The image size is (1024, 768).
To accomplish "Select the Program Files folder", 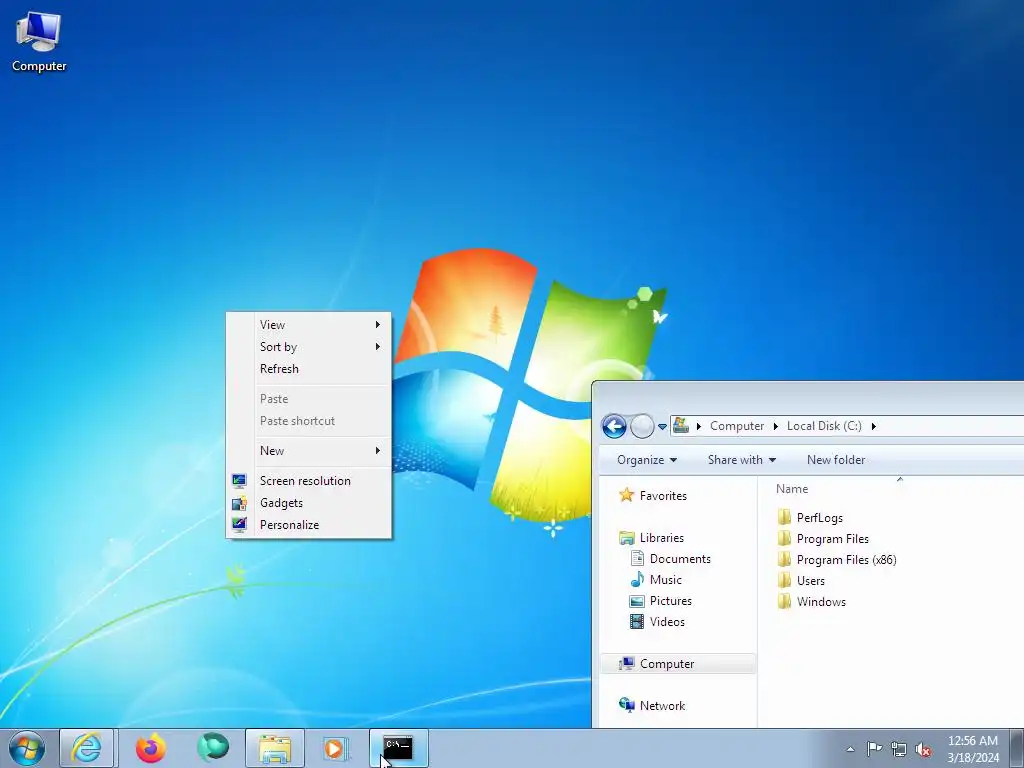I will click(833, 539).
